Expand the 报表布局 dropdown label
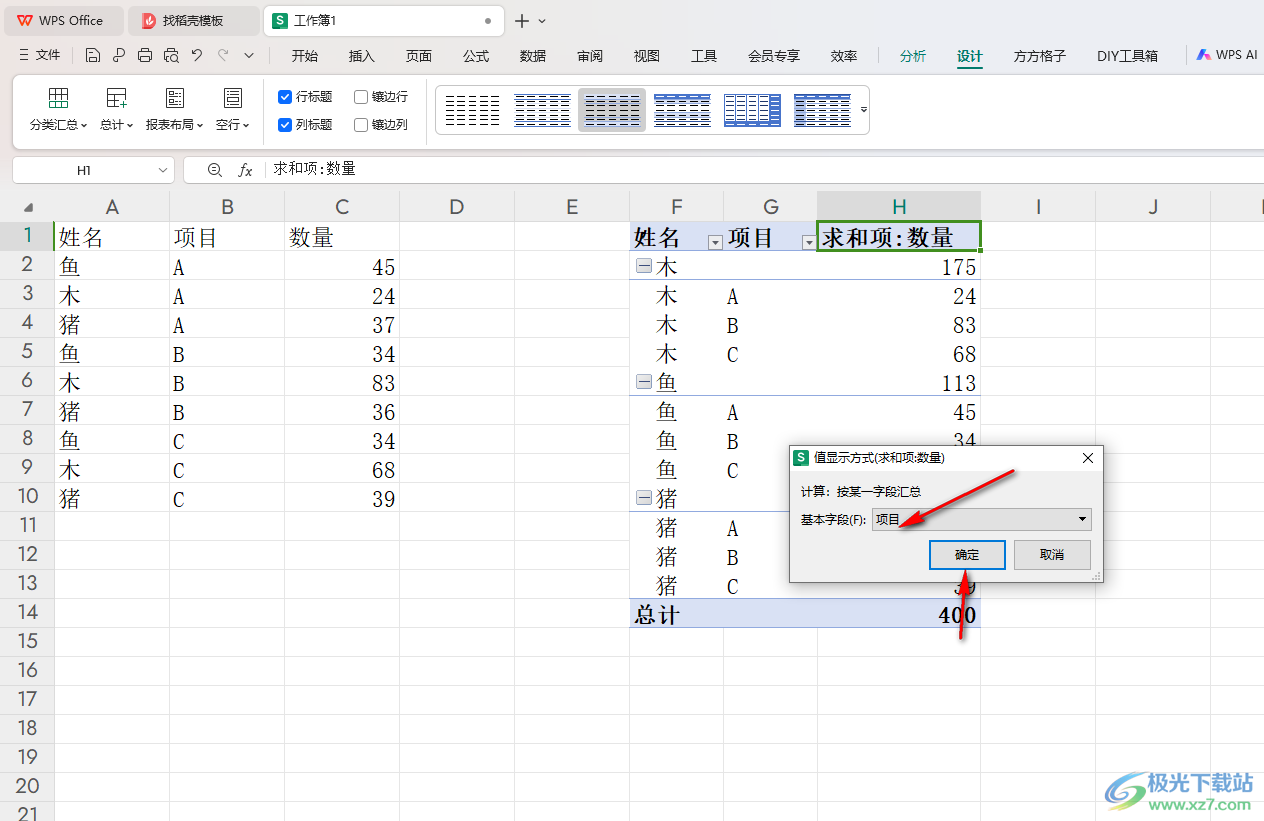The width and height of the screenshot is (1264, 821). pos(175,125)
